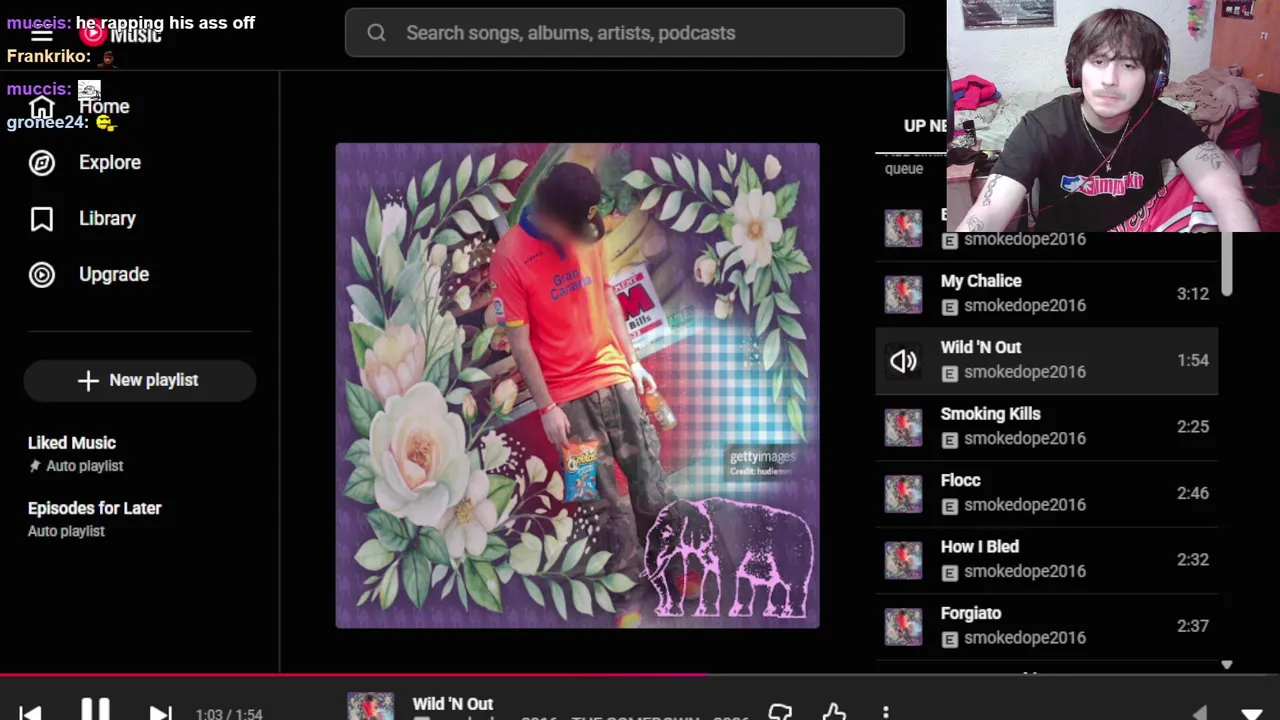The height and width of the screenshot is (720, 1280).
Task: Click Smoking Kills track thumbnail
Action: pos(903,427)
